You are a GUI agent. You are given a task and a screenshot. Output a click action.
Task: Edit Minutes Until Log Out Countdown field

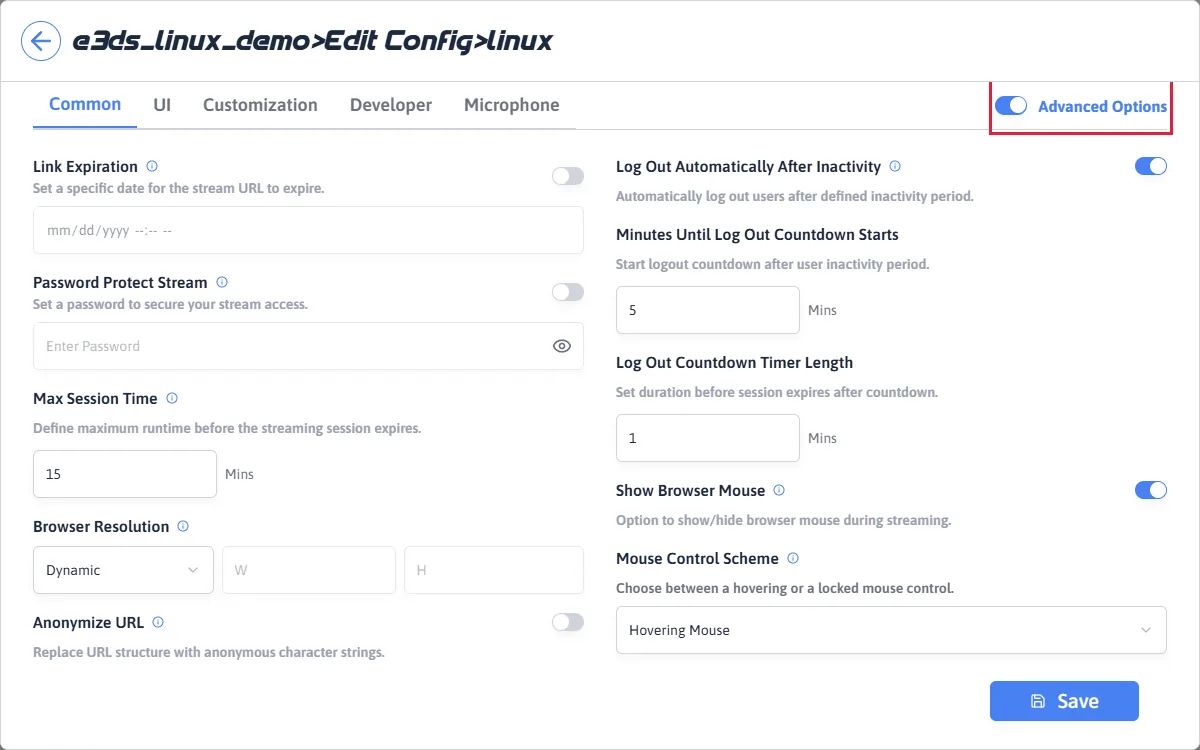click(708, 310)
